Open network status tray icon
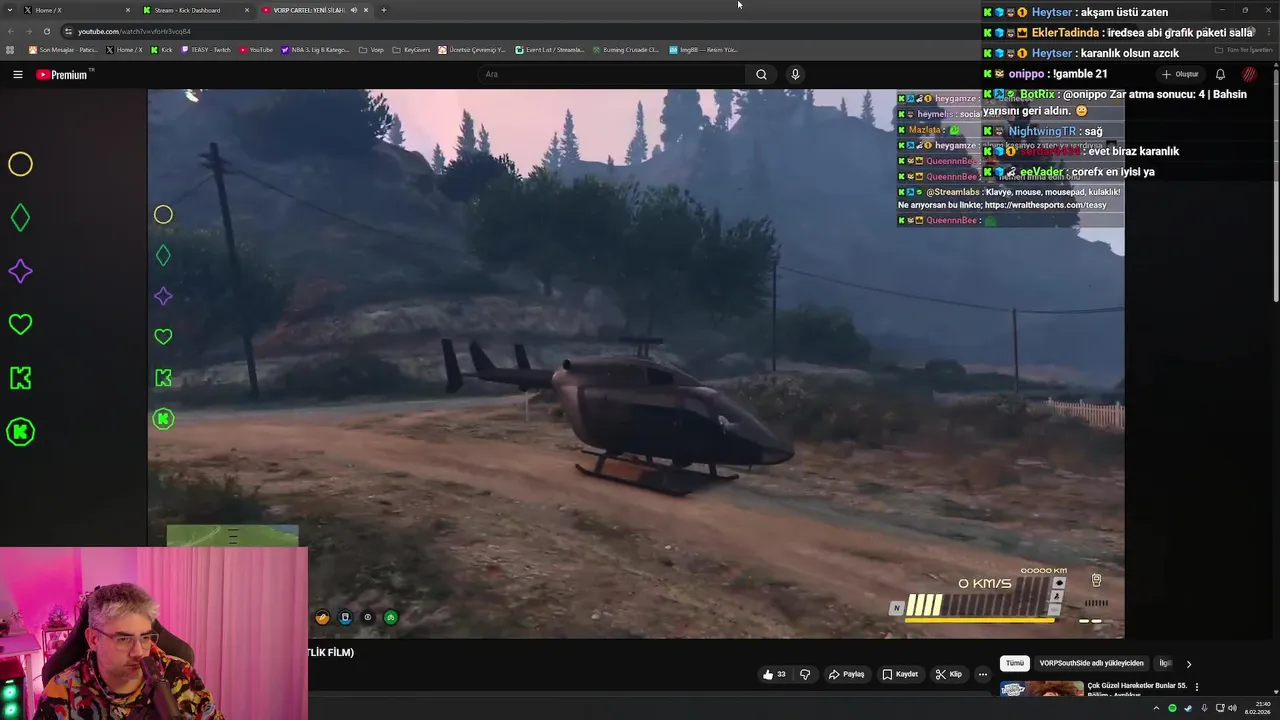Screen dimensions: 1280x720 point(1219,708)
